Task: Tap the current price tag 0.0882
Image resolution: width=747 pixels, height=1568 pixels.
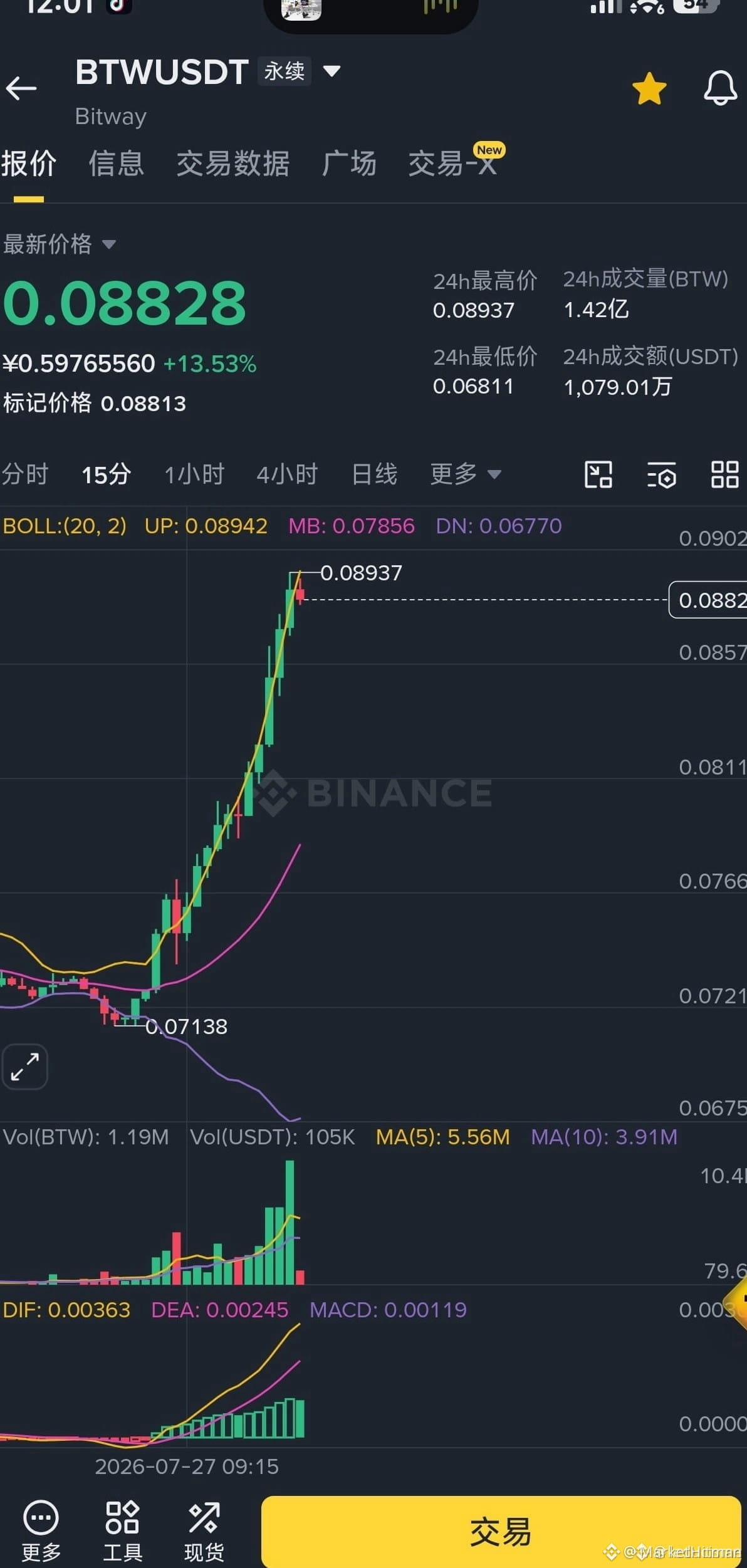Action: pyautogui.click(x=709, y=600)
